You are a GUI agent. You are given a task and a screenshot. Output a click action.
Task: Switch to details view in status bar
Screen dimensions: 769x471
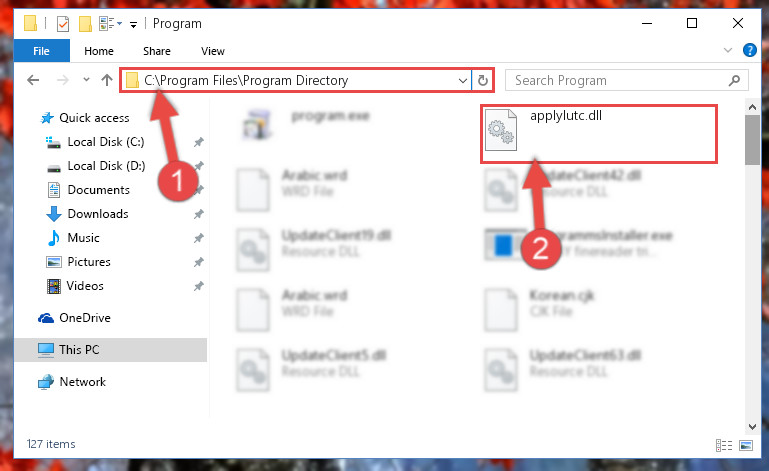(x=724, y=445)
